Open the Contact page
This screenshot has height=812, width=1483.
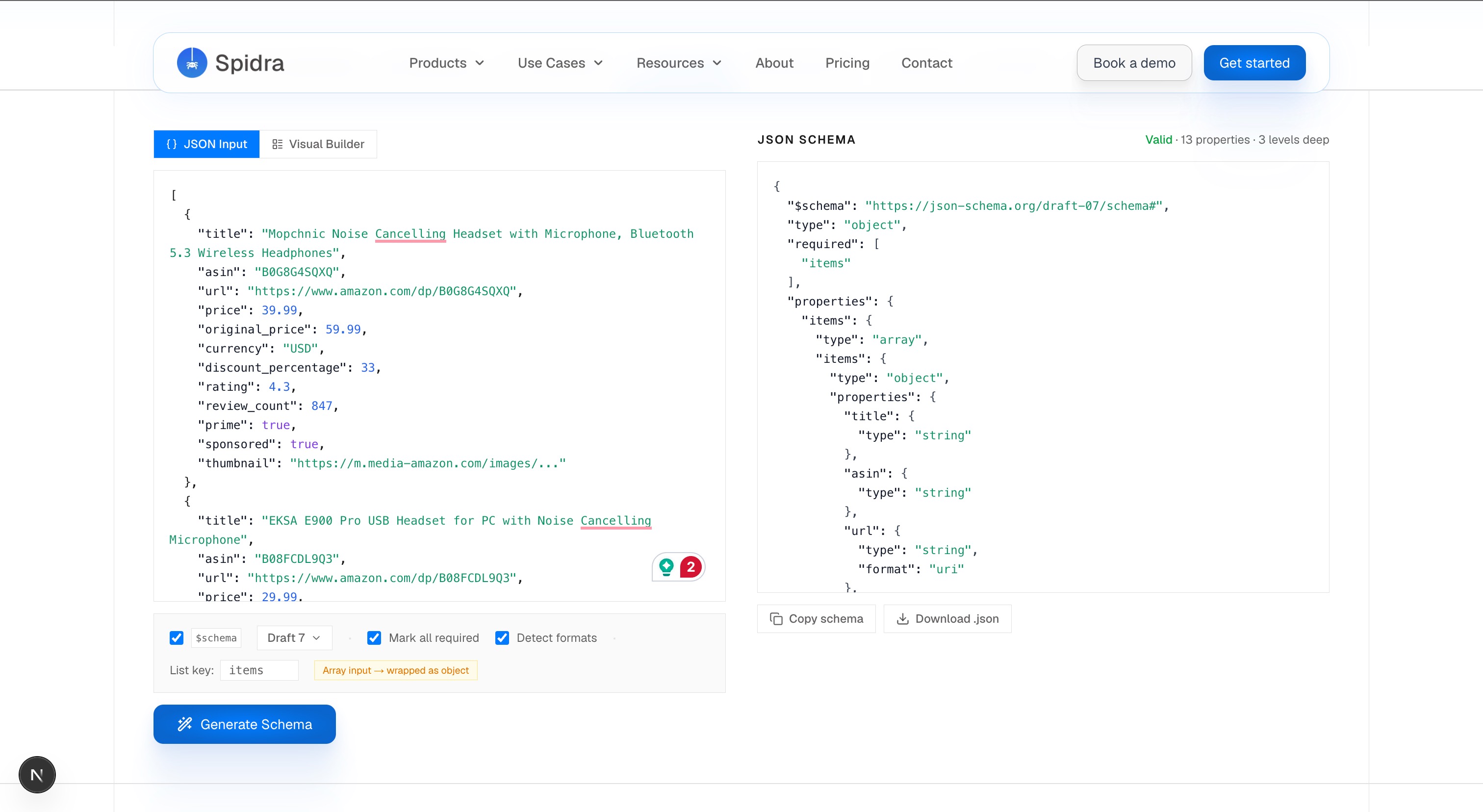(926, 63)
